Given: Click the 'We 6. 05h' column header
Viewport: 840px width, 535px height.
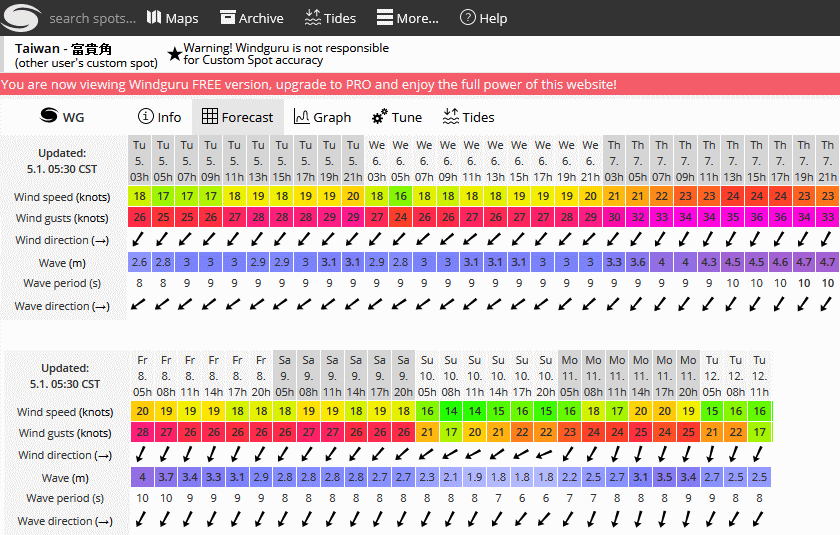Looking at the screenshot, I should click(x=401, y=161).
